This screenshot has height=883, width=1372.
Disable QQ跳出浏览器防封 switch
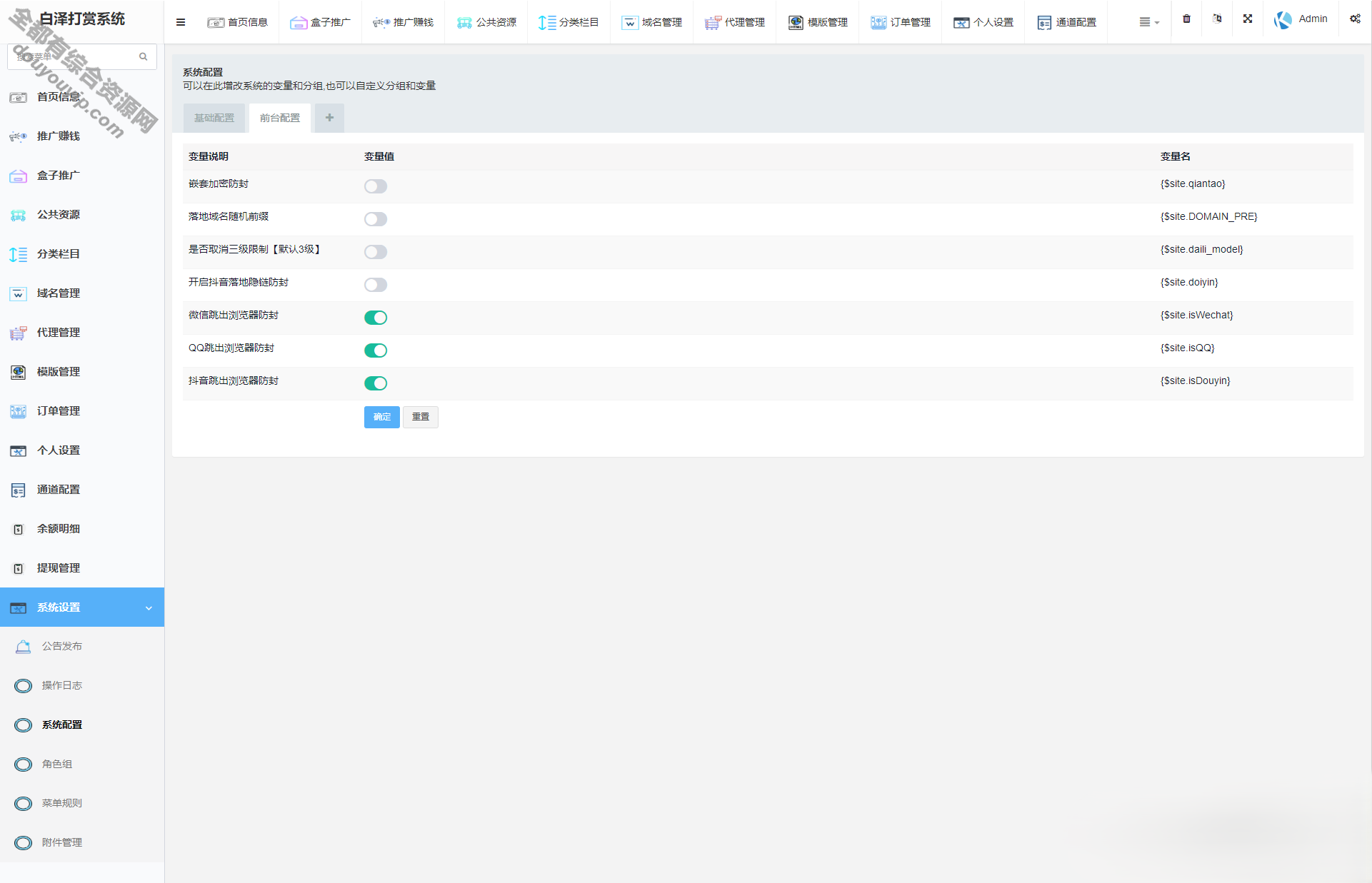(376, 350)
